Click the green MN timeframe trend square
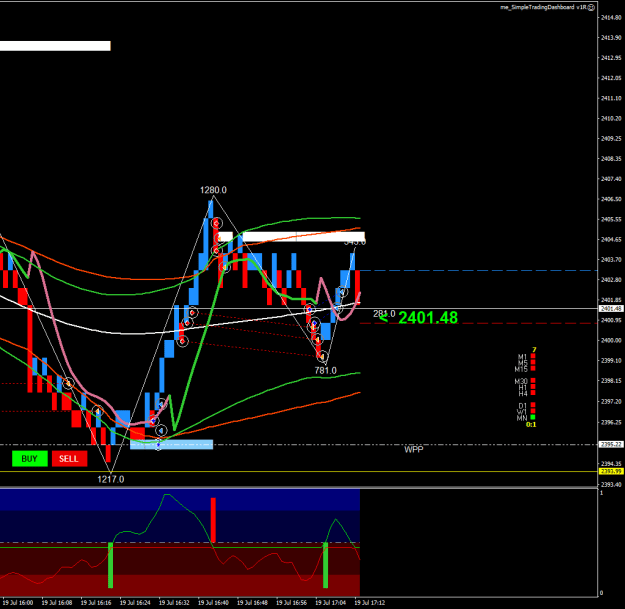Image resolution: width=625 pixels, height=609 pixels. (533, 417)
